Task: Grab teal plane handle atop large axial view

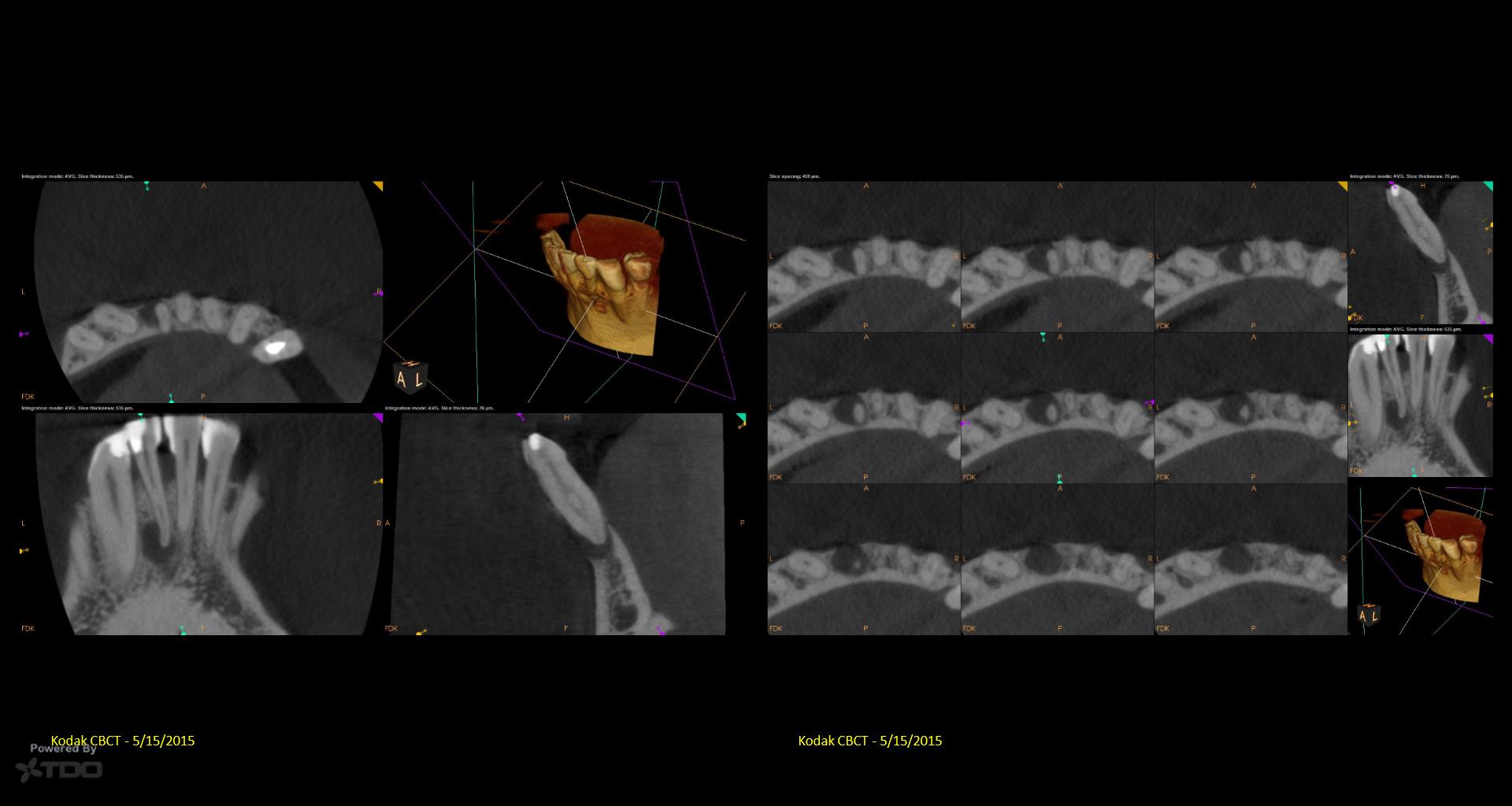Action: click(x=146, y=186)
